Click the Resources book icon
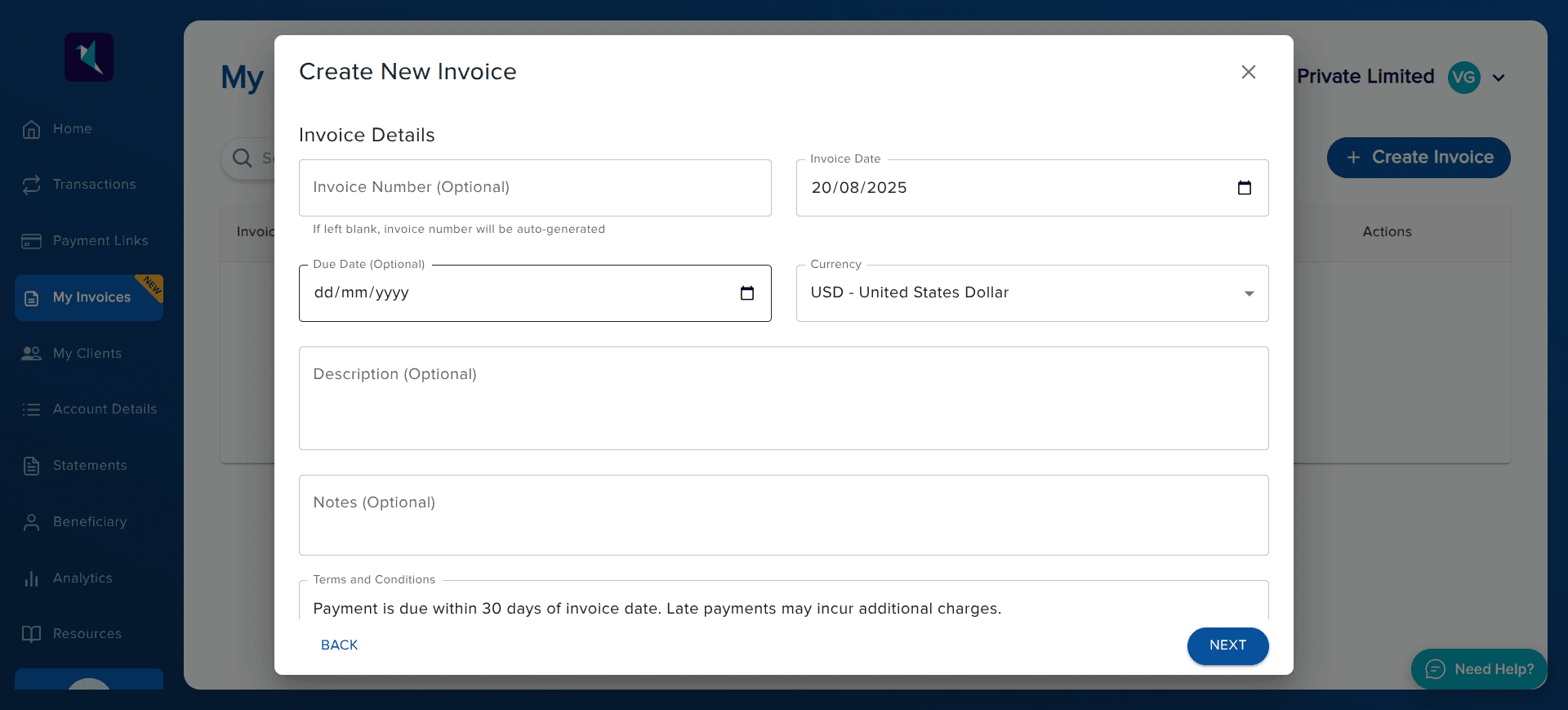The width and height of the screenshot is (1568, 710). (x=31, y=634)
